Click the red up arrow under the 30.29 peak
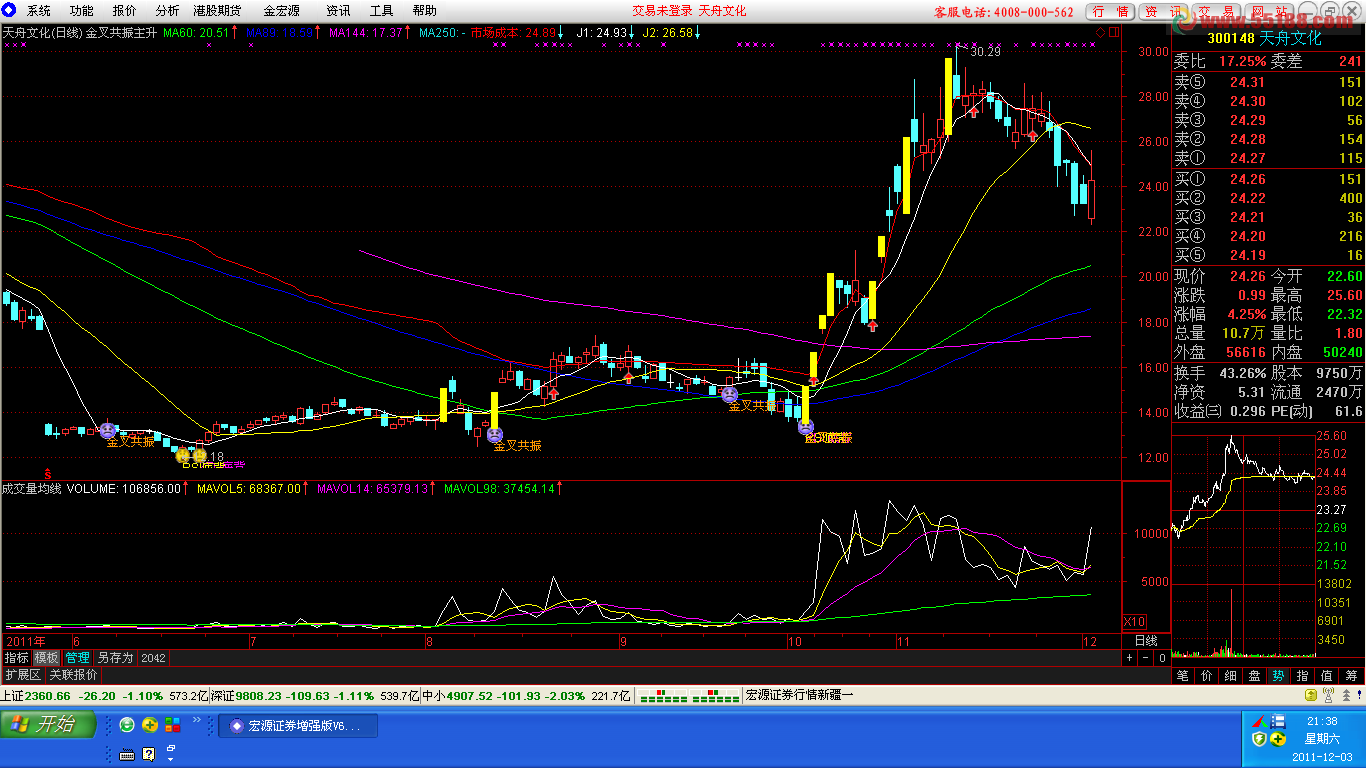1366x768 pixels. [x=973, y=114]
